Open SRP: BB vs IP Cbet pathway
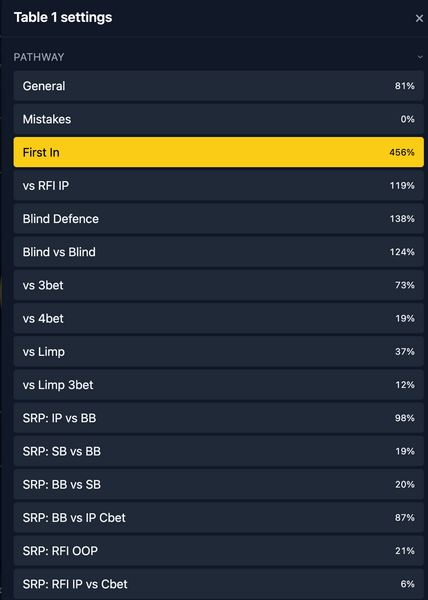 click(218, 518)
